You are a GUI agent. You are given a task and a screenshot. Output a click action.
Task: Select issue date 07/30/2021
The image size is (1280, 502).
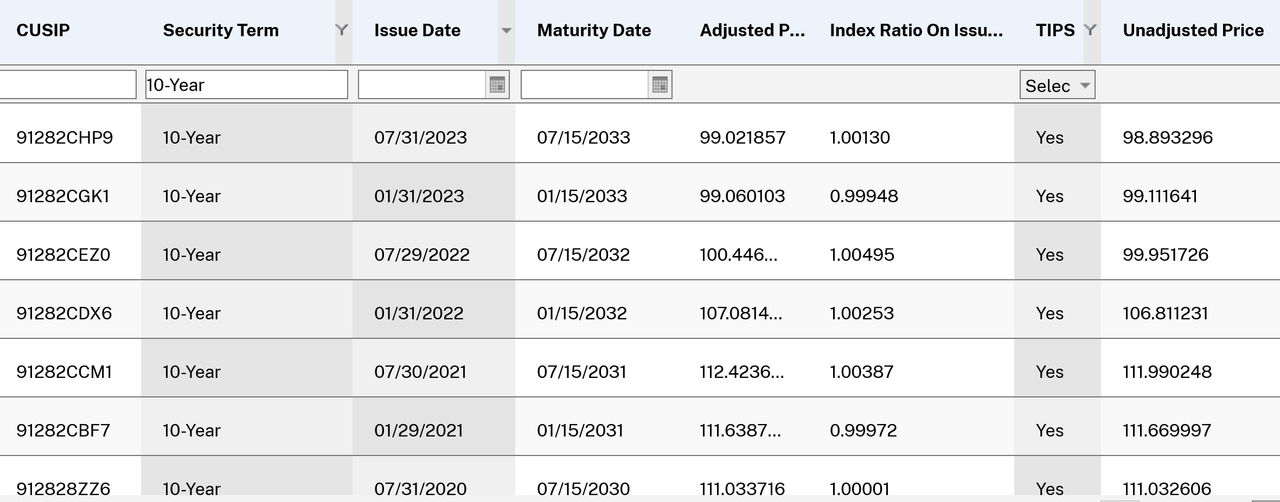click(x=420, y=371)
